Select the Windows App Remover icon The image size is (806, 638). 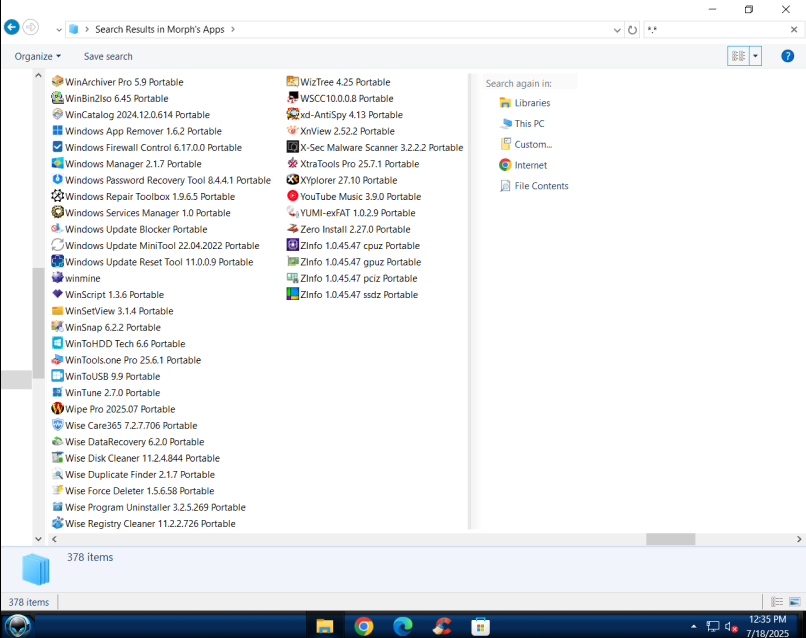coord(58,131)
